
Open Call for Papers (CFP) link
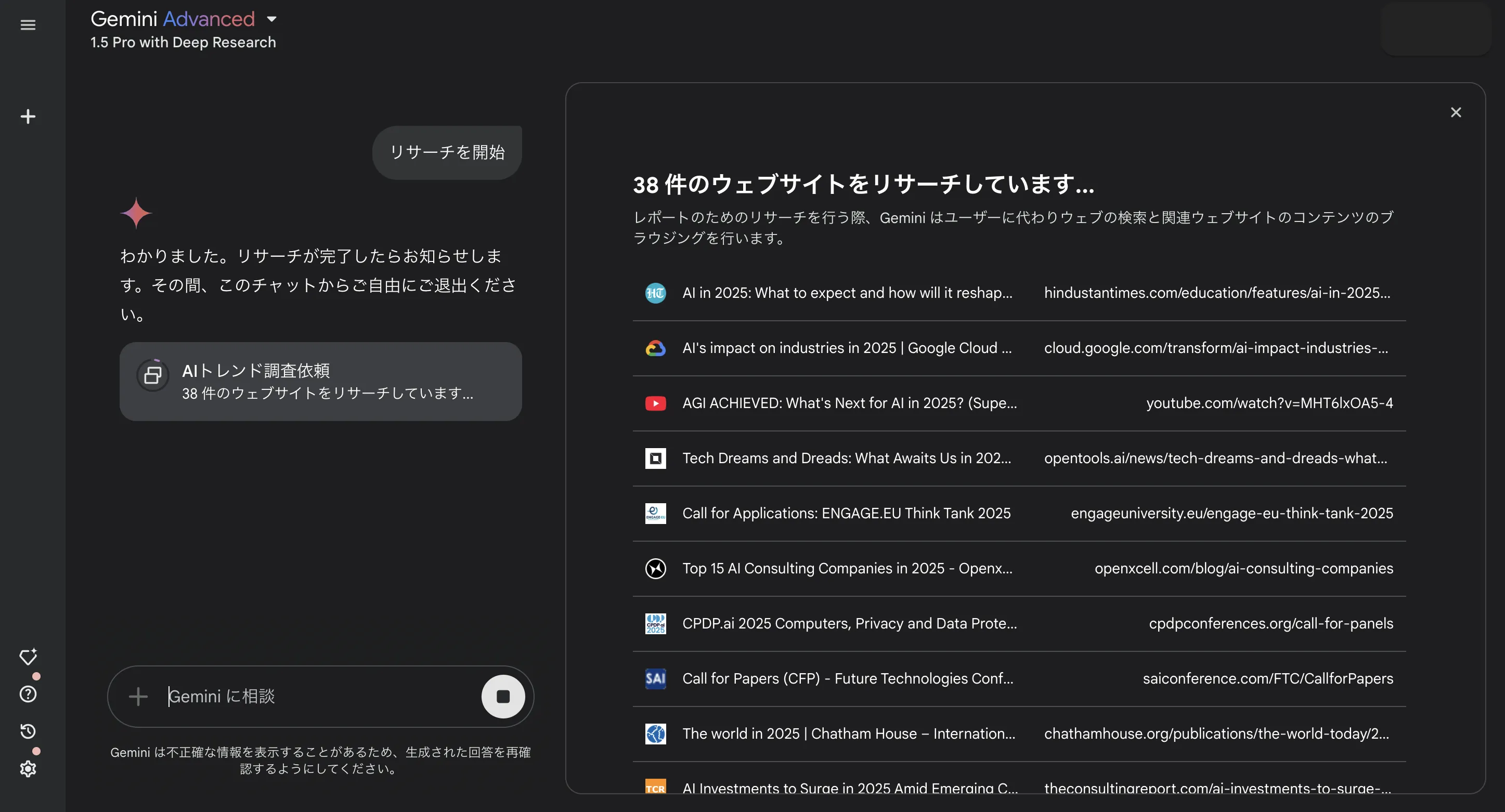coord(848,679)
